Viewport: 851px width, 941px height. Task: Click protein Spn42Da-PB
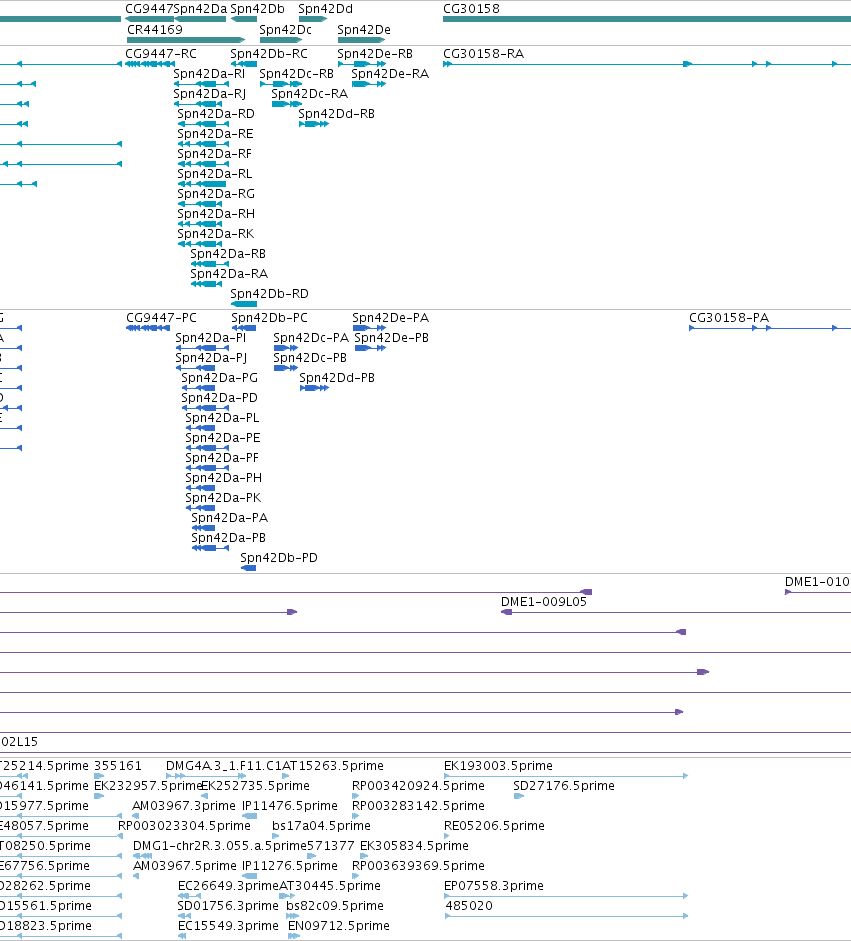point(229,538)
